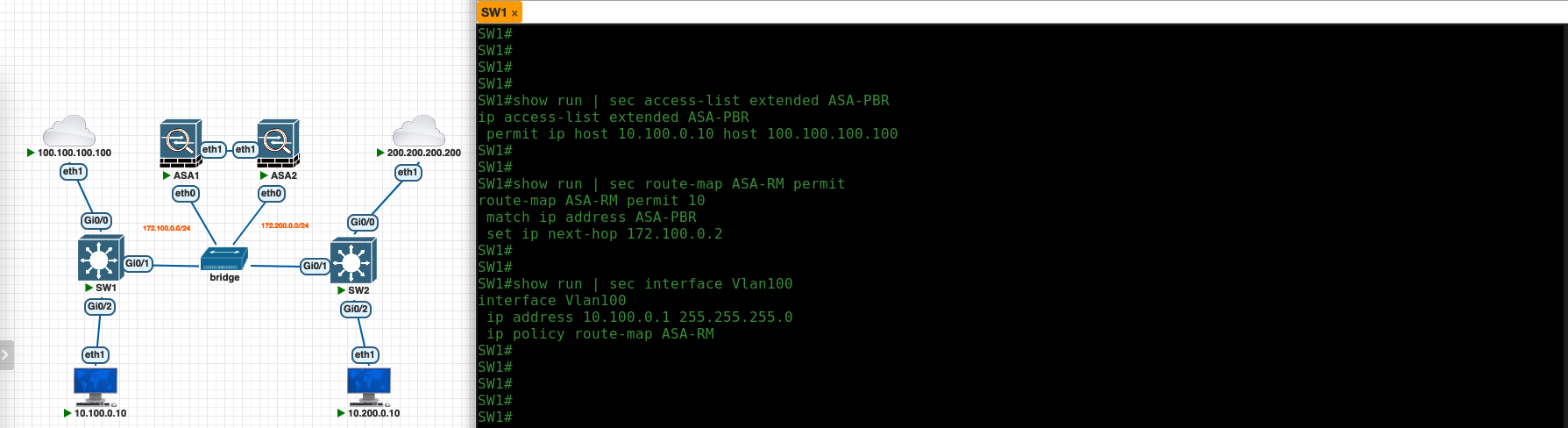Select the ASA2 firewall node
The height and width of the screenshot is (428, 1568).
tap(278, 143)
